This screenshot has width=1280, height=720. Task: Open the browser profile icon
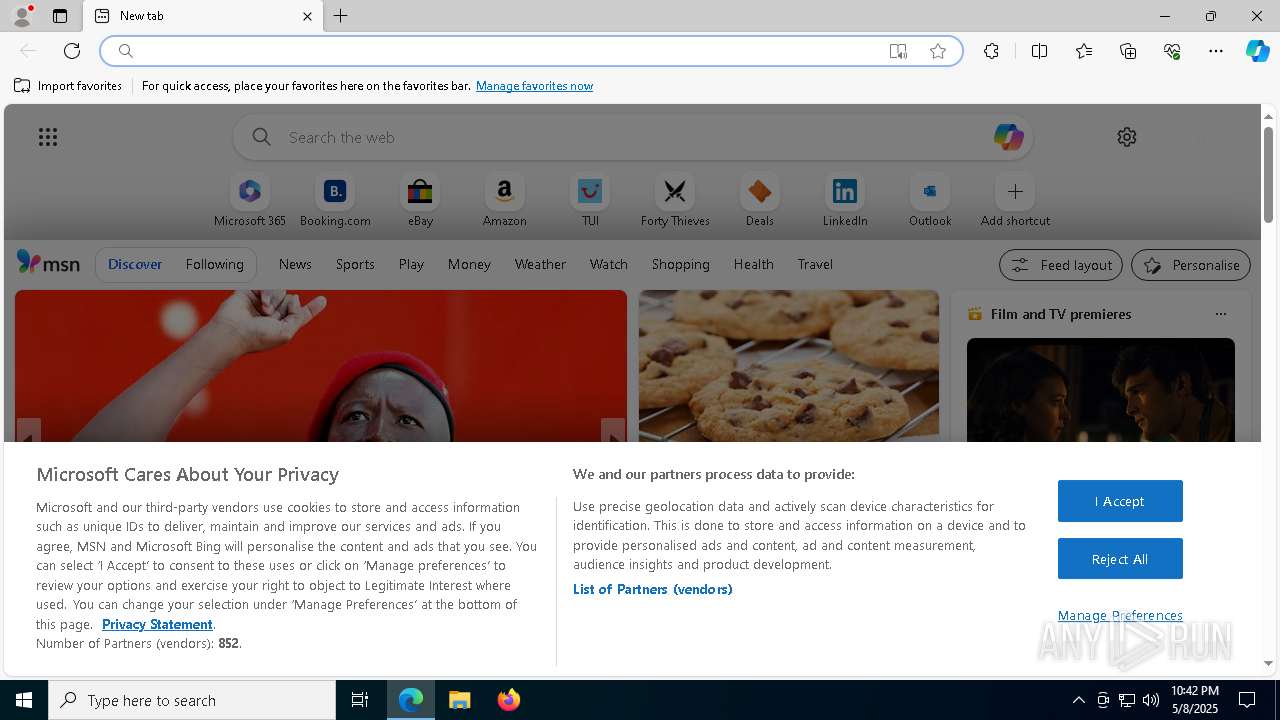pyautogui.click(x=21, y=16)
